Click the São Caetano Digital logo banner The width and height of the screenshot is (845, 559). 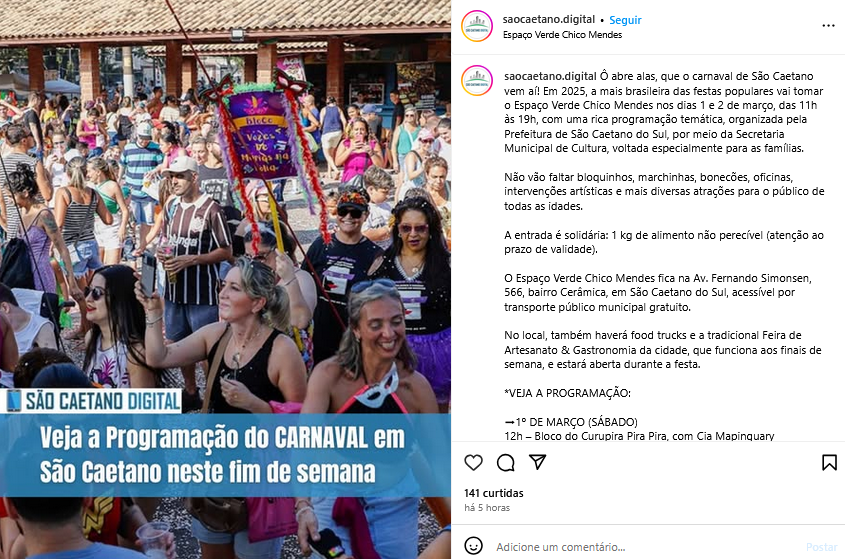click(x=92, y=401)
